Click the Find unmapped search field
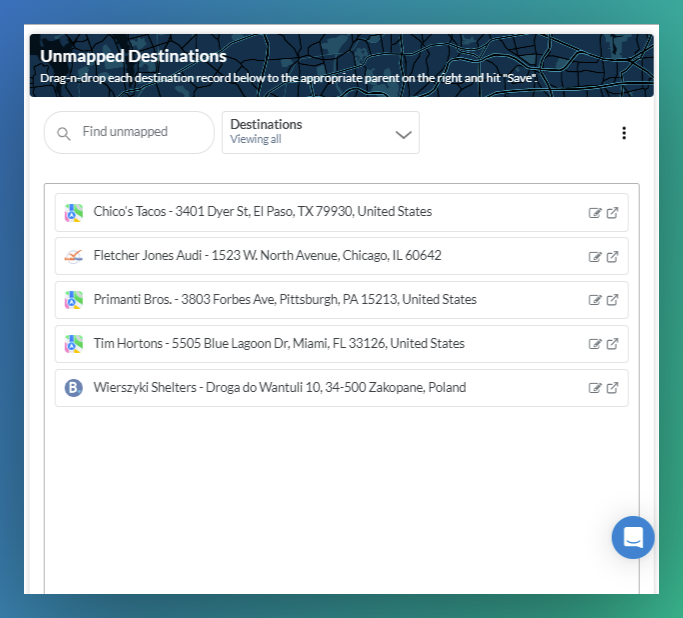 [129, 132]
